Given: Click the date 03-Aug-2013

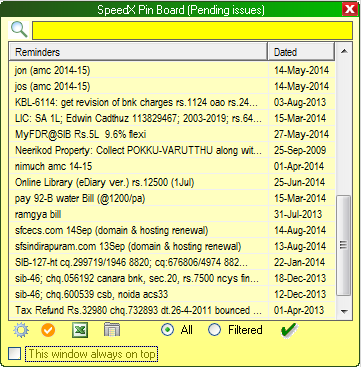Looking at the screenshot, I should (x=300, y=102).
